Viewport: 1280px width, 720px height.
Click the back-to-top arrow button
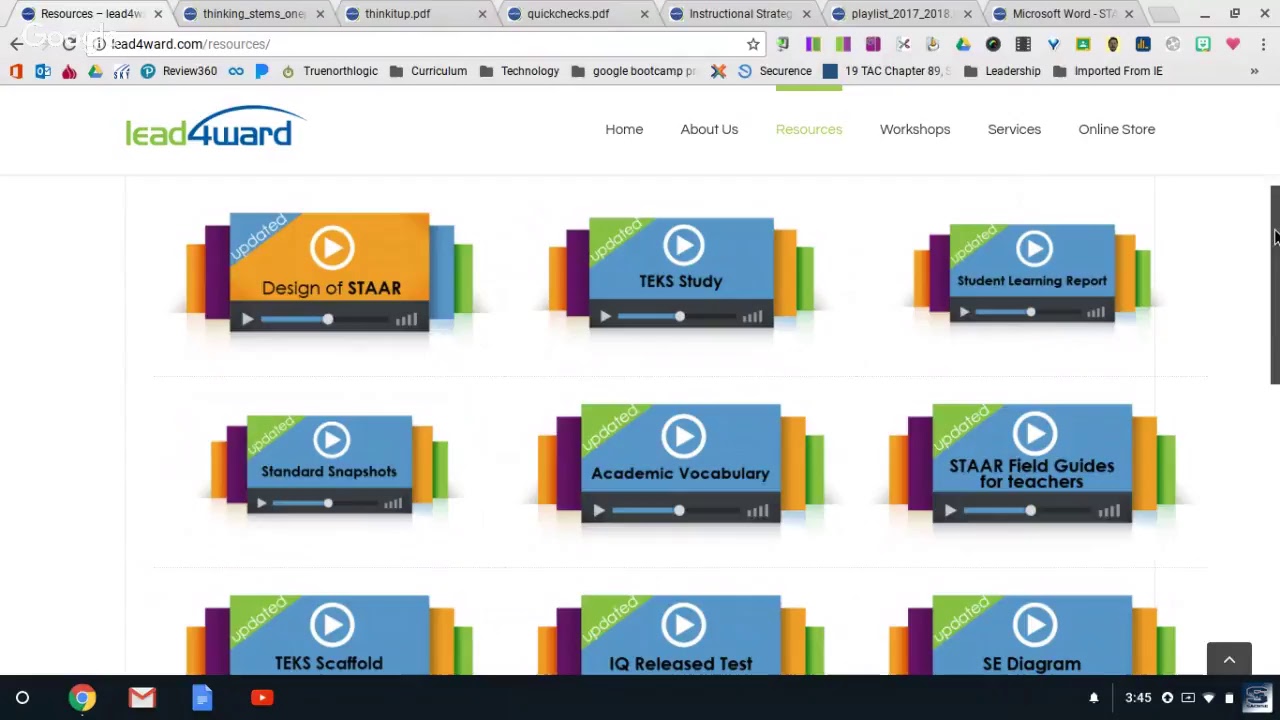(1229, 660)
